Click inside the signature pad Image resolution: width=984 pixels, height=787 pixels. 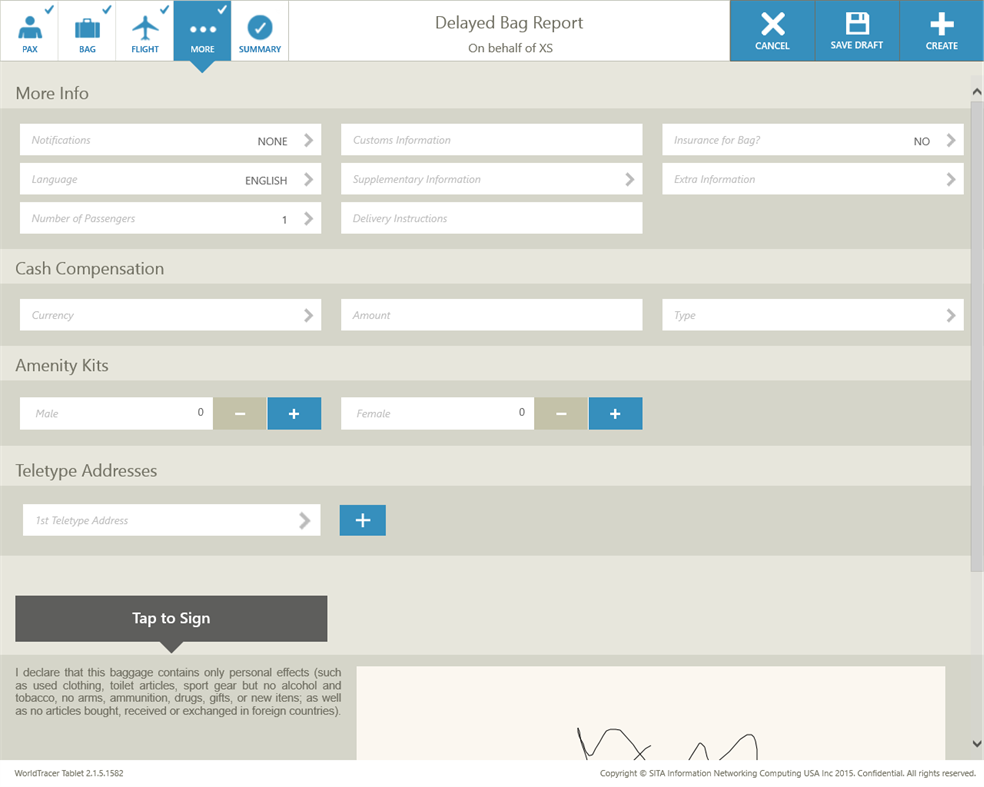click(651, 713)
